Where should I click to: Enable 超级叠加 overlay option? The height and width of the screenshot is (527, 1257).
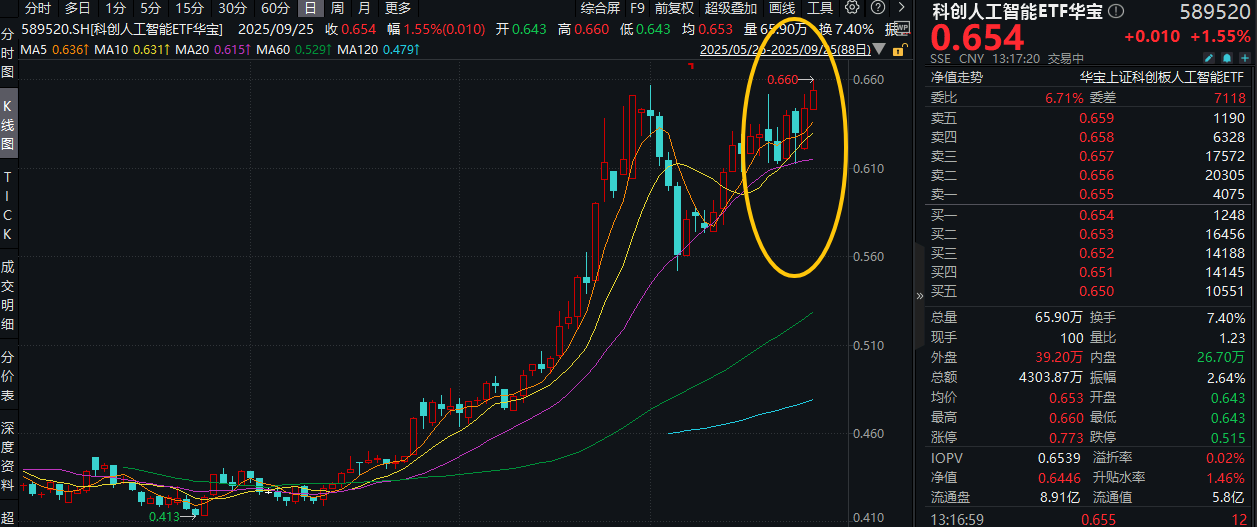coord(730,8)
